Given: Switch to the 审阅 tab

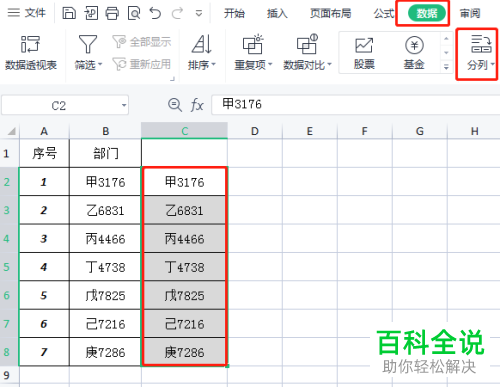Looking at the screenshot, I should (470, 13).
